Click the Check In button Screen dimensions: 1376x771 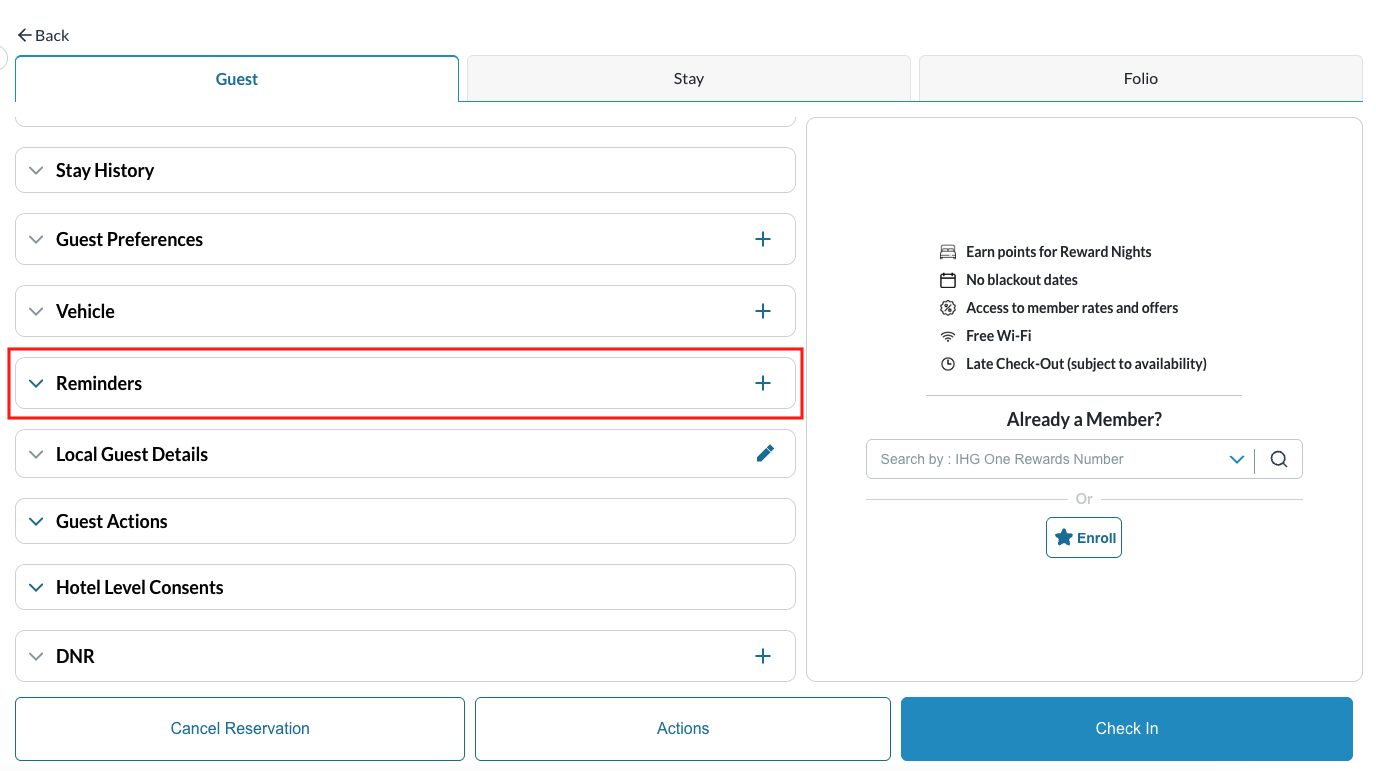click(1126, 728)
